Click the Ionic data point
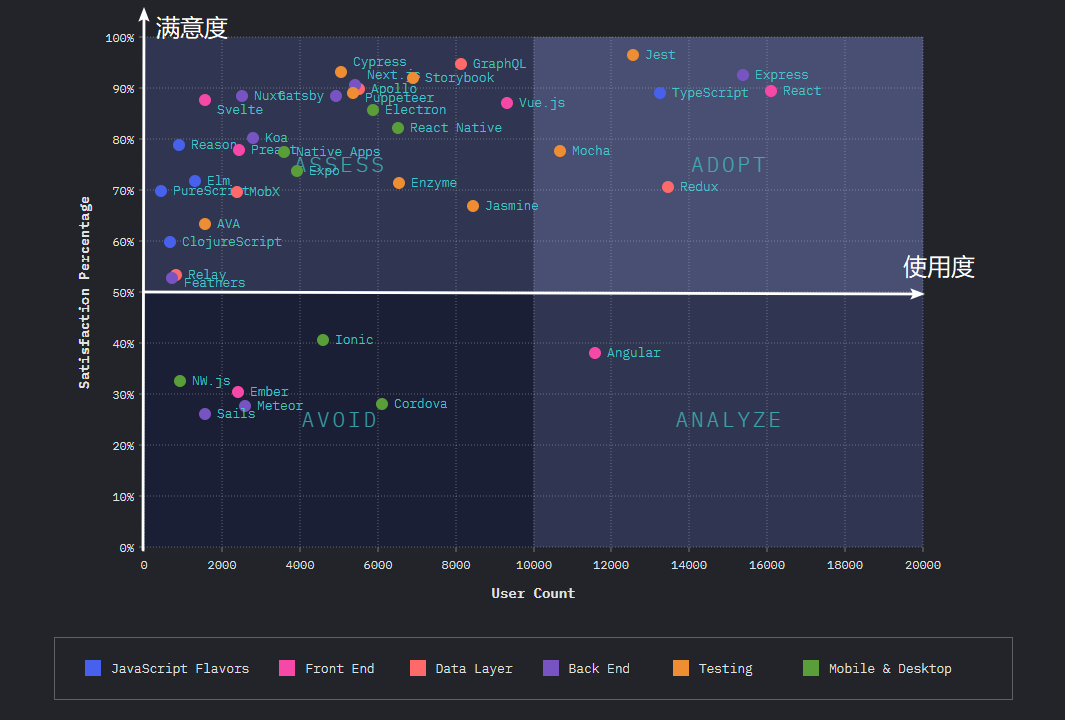The image size is (1065, 720). [x=323, y=340]
